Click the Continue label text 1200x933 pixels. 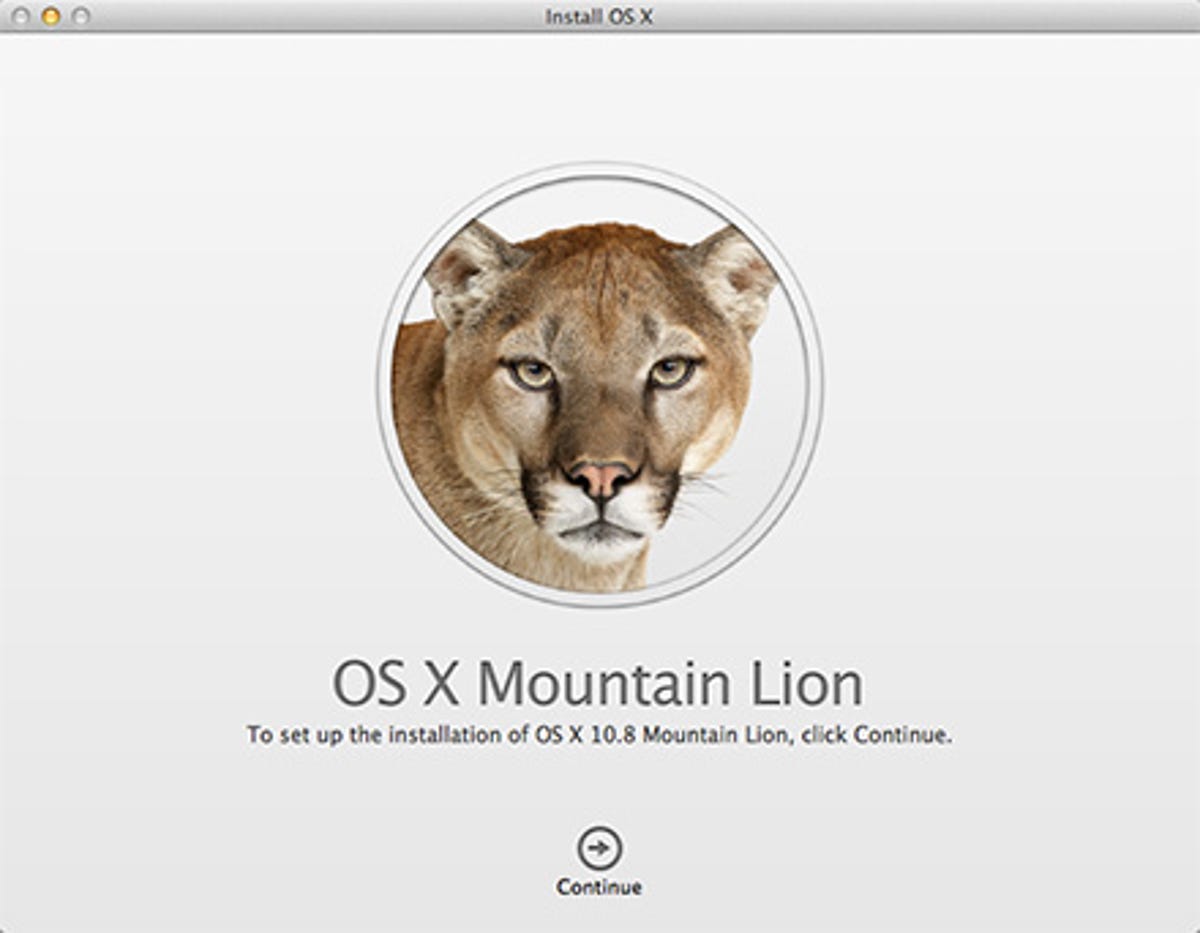pos(600,885)
